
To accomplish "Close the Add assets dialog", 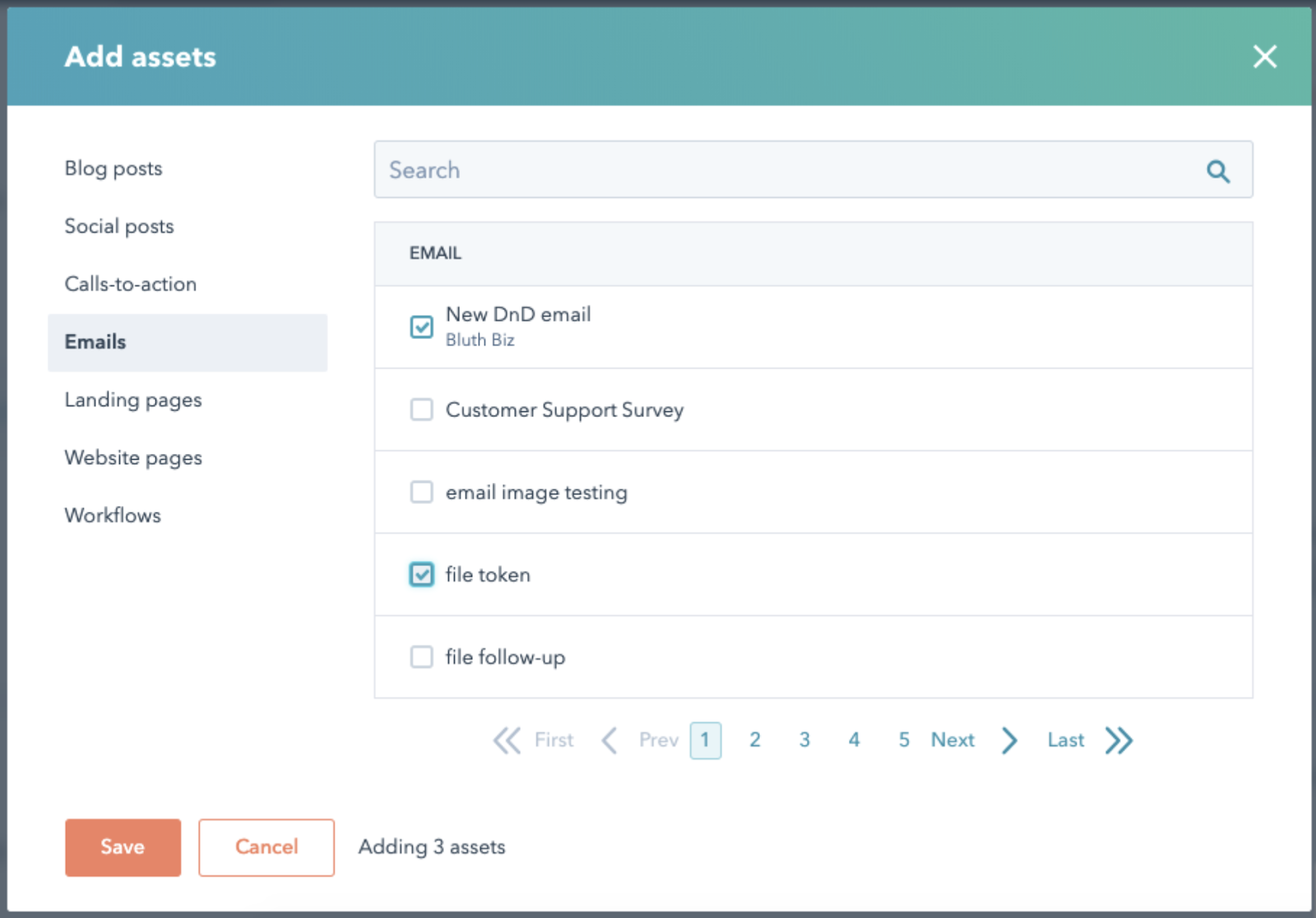I will 1264,57.
